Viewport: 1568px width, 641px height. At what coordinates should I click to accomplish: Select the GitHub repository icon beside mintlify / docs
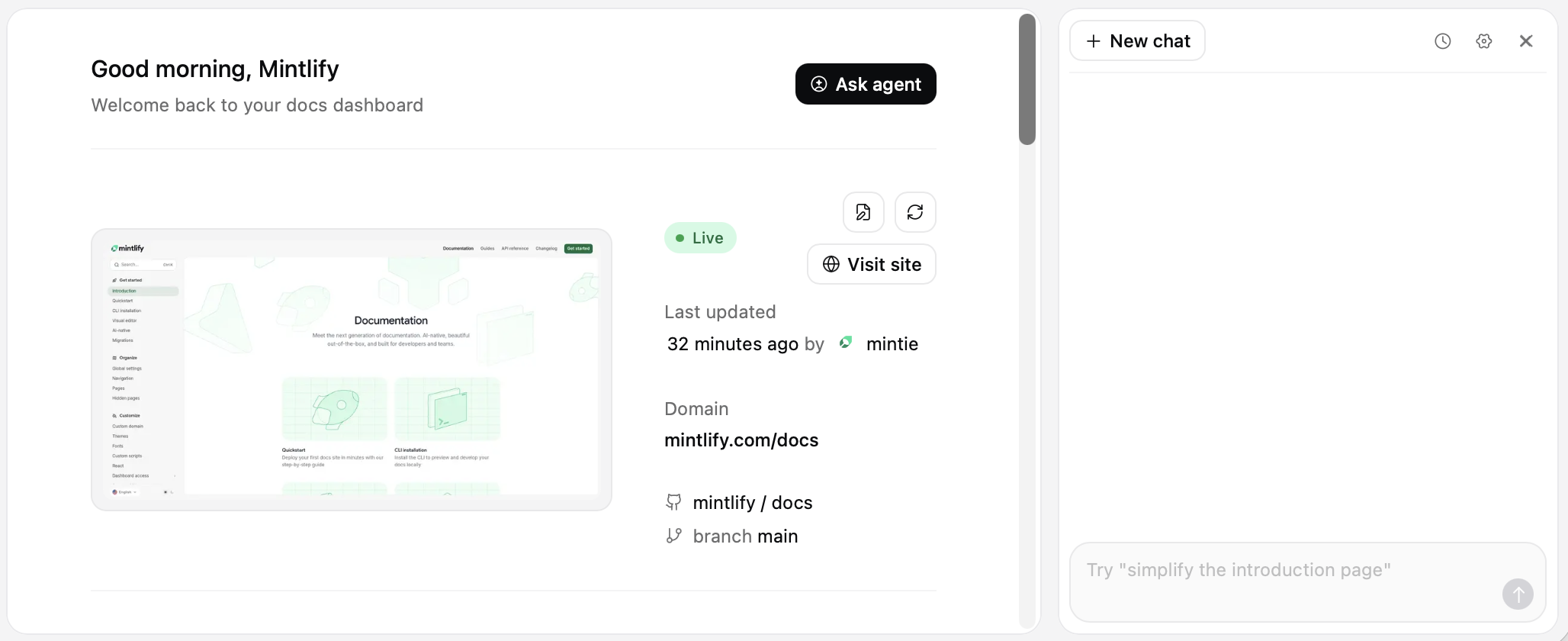(673, 502)
